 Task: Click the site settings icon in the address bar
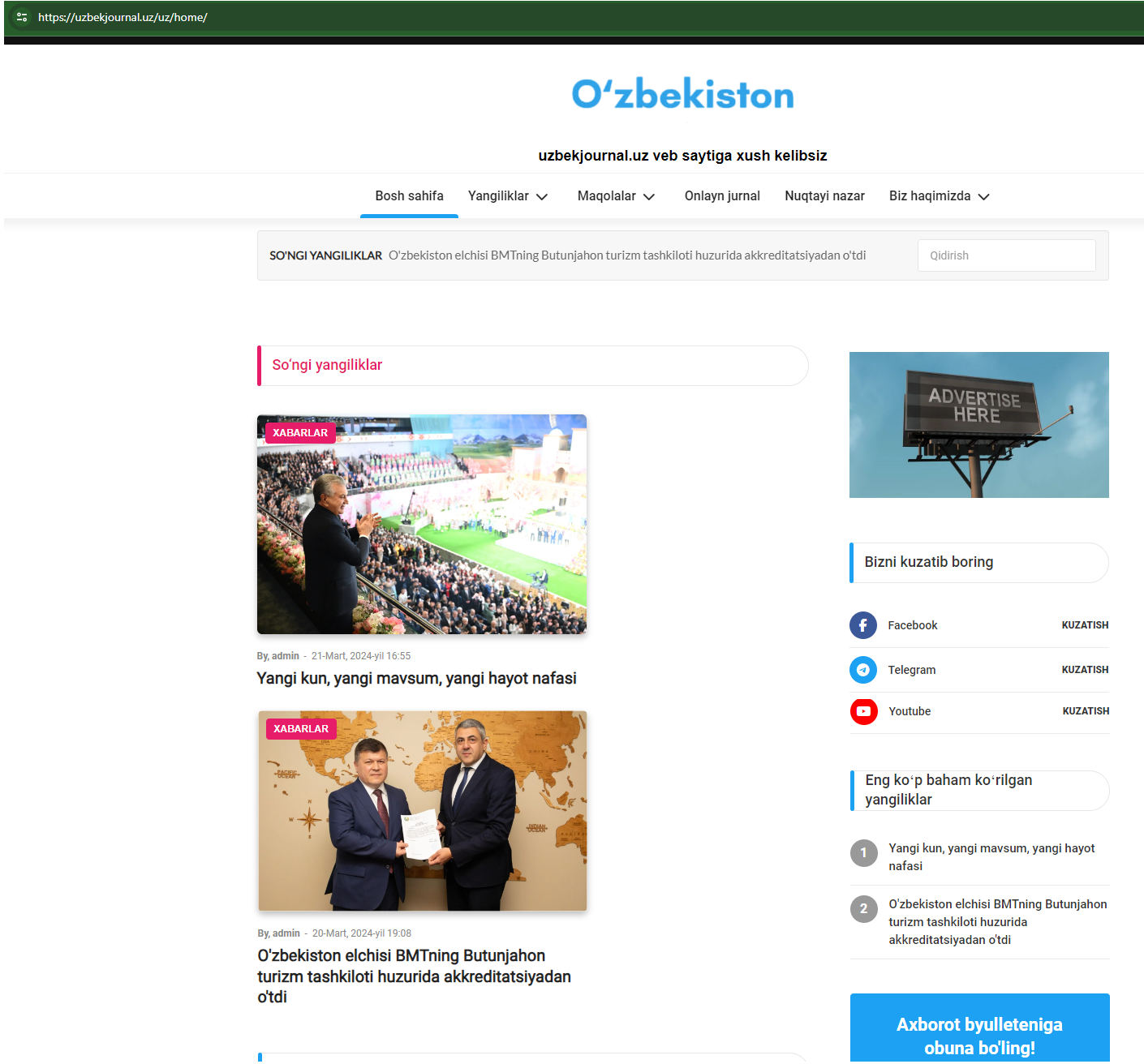(21, 17)
